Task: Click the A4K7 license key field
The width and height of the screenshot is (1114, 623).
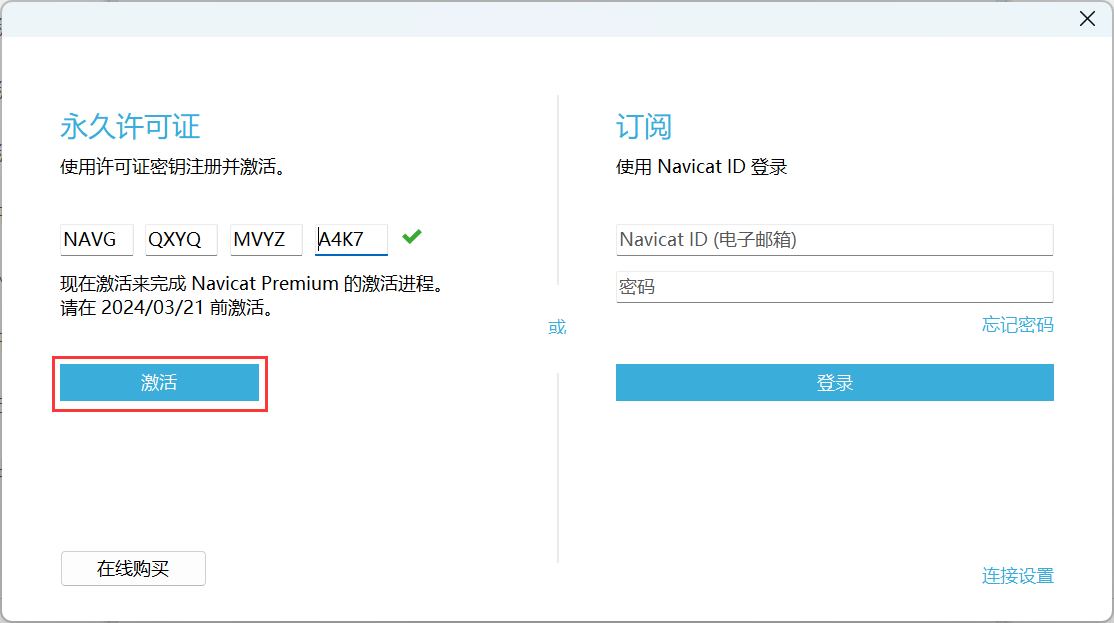Action: pos(351,240)
